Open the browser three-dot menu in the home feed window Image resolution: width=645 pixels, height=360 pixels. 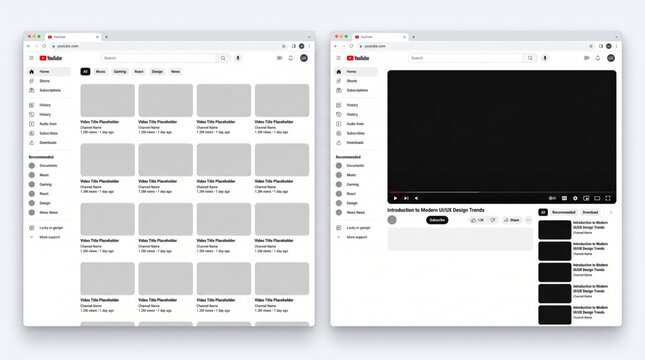pyautogui.click(x=310, y=46)
